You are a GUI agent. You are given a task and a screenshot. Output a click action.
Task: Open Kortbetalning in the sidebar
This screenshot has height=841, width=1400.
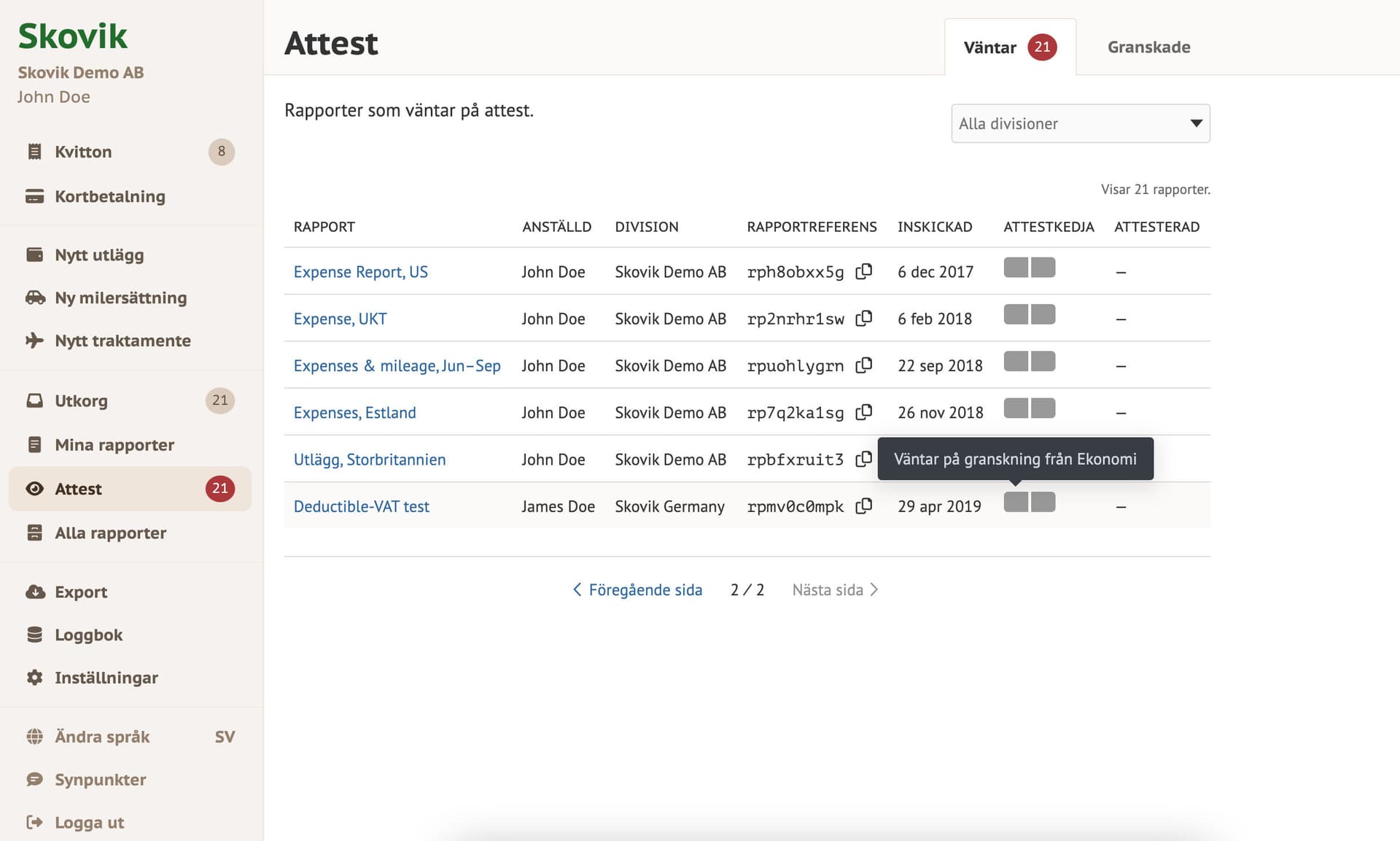[x=130, y=196]
